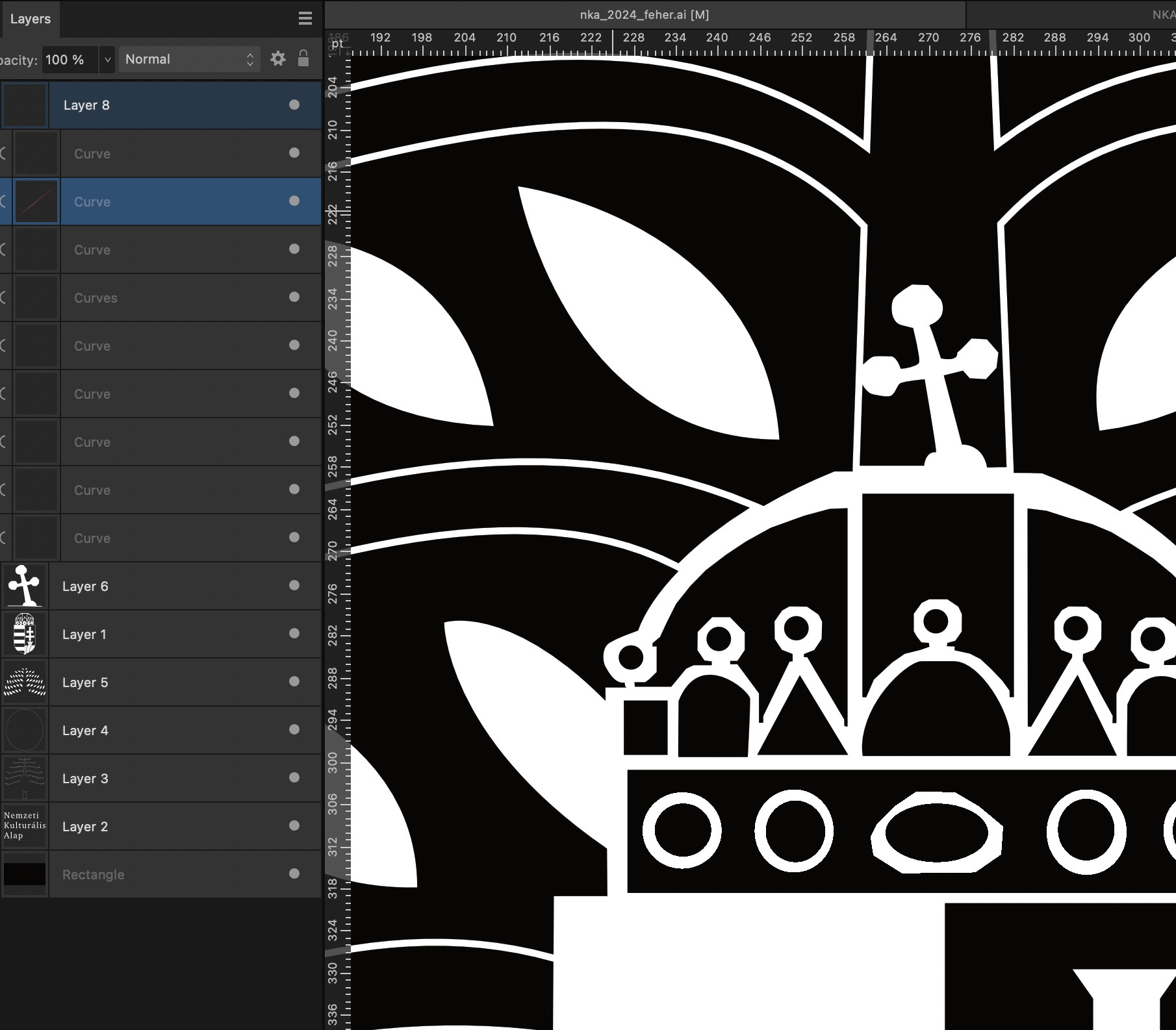
Task: Click the Layer 6 cross thumbnail
Action: tap(25, 586)
